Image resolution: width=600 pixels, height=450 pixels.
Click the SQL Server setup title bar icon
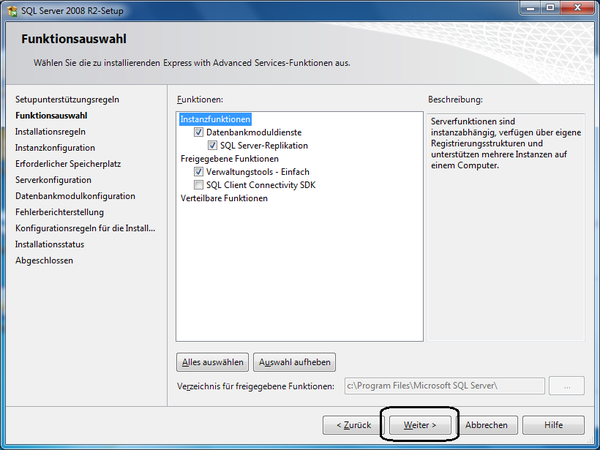pos(12,10)
